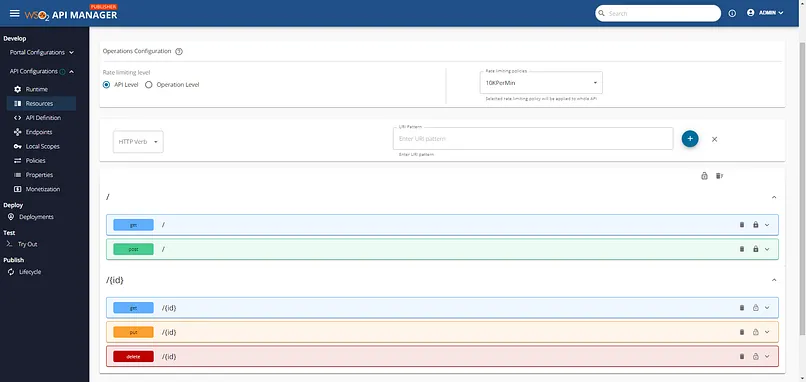This screenshot has height=382, width=806.
Task: Click the green post badge
Action: (133, 249)
